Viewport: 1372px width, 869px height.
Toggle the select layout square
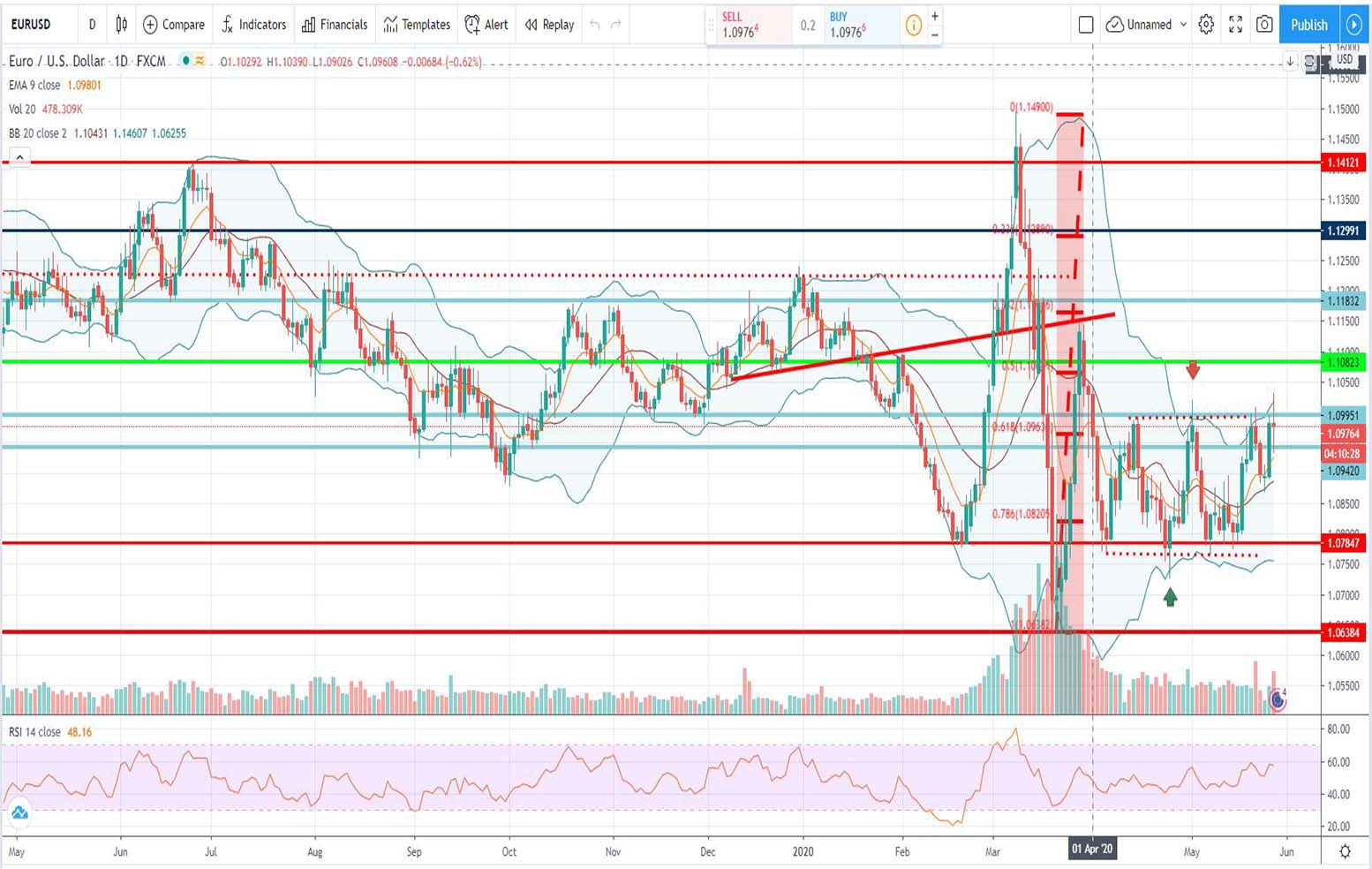pyautogui.click(x=1086, y=25)
